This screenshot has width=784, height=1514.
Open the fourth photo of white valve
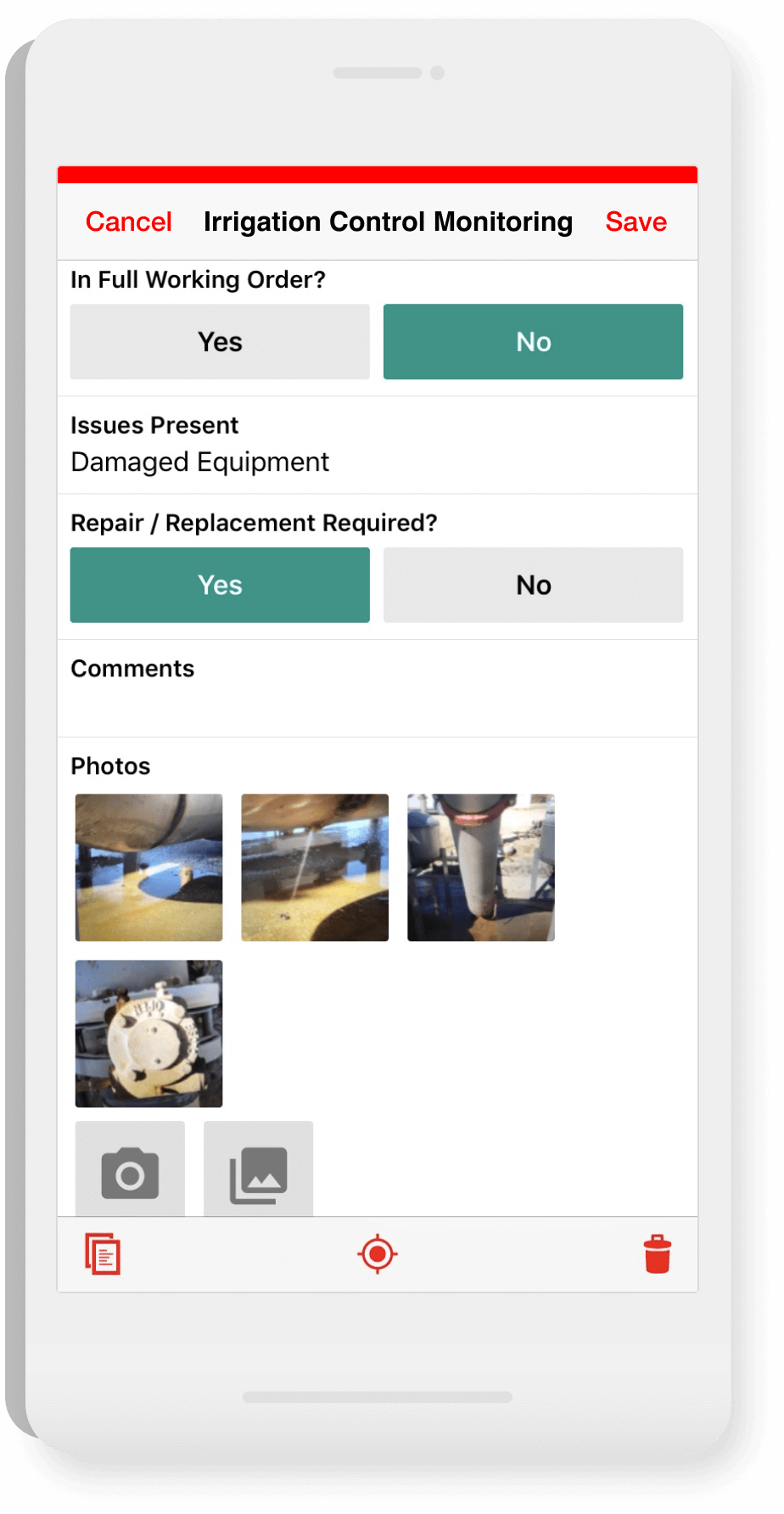[148, 1034]
